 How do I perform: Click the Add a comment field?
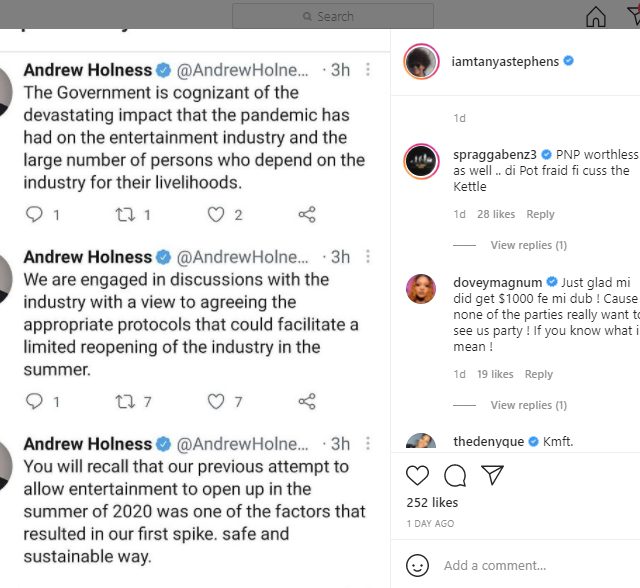coord(530,565)
